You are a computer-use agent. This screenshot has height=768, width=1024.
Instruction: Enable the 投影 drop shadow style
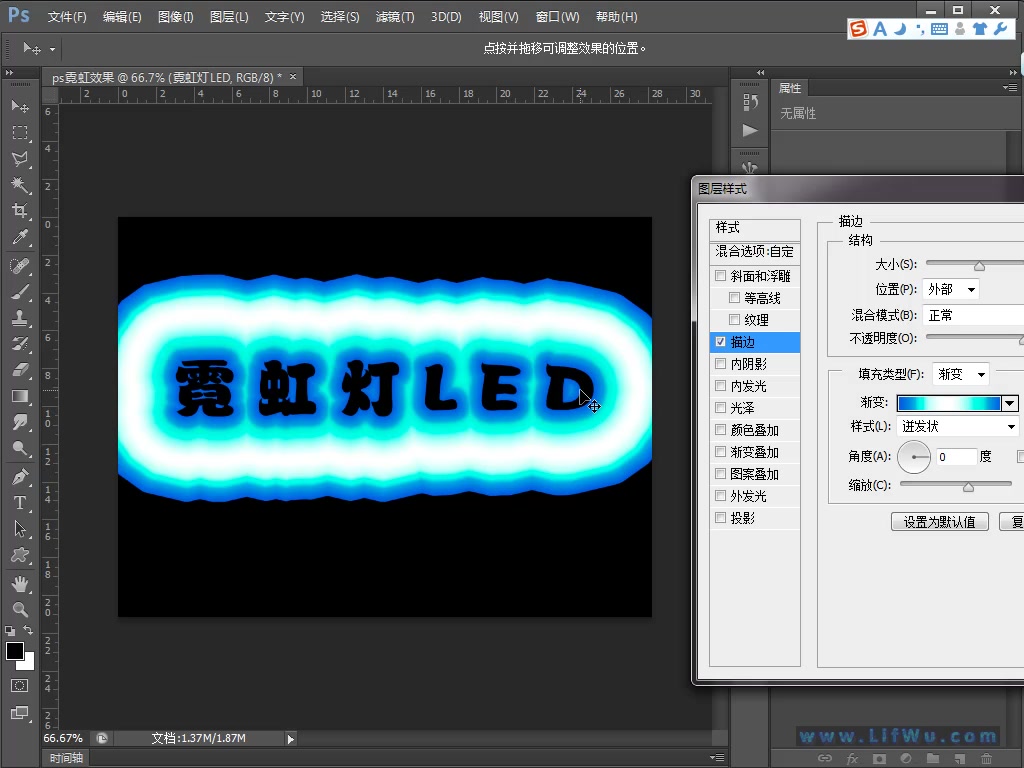pos(721,517)
